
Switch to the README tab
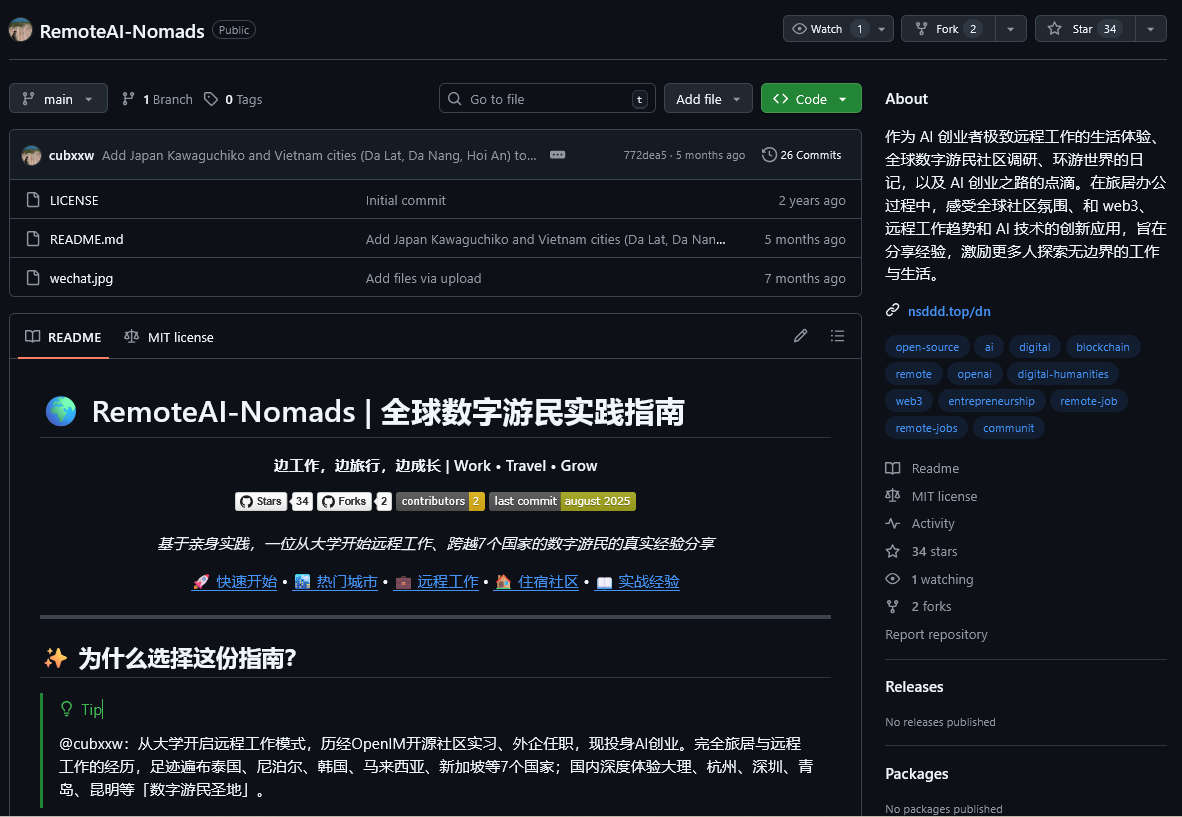point(63,337)
